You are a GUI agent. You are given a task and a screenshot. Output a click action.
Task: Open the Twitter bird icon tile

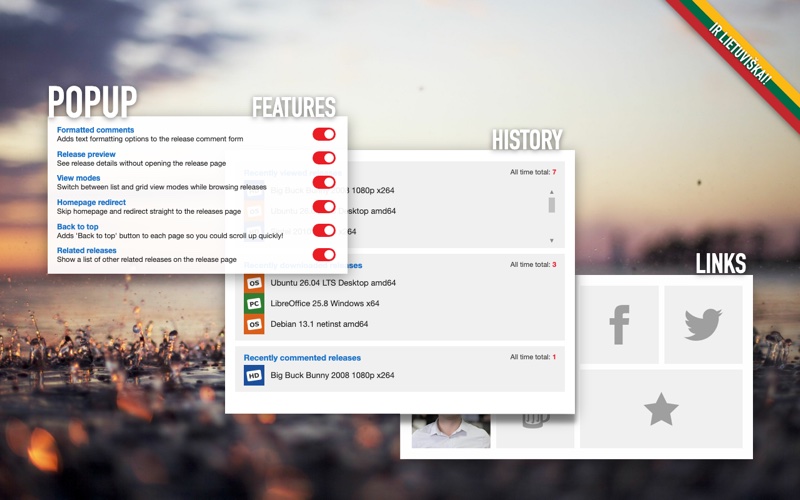703,324
